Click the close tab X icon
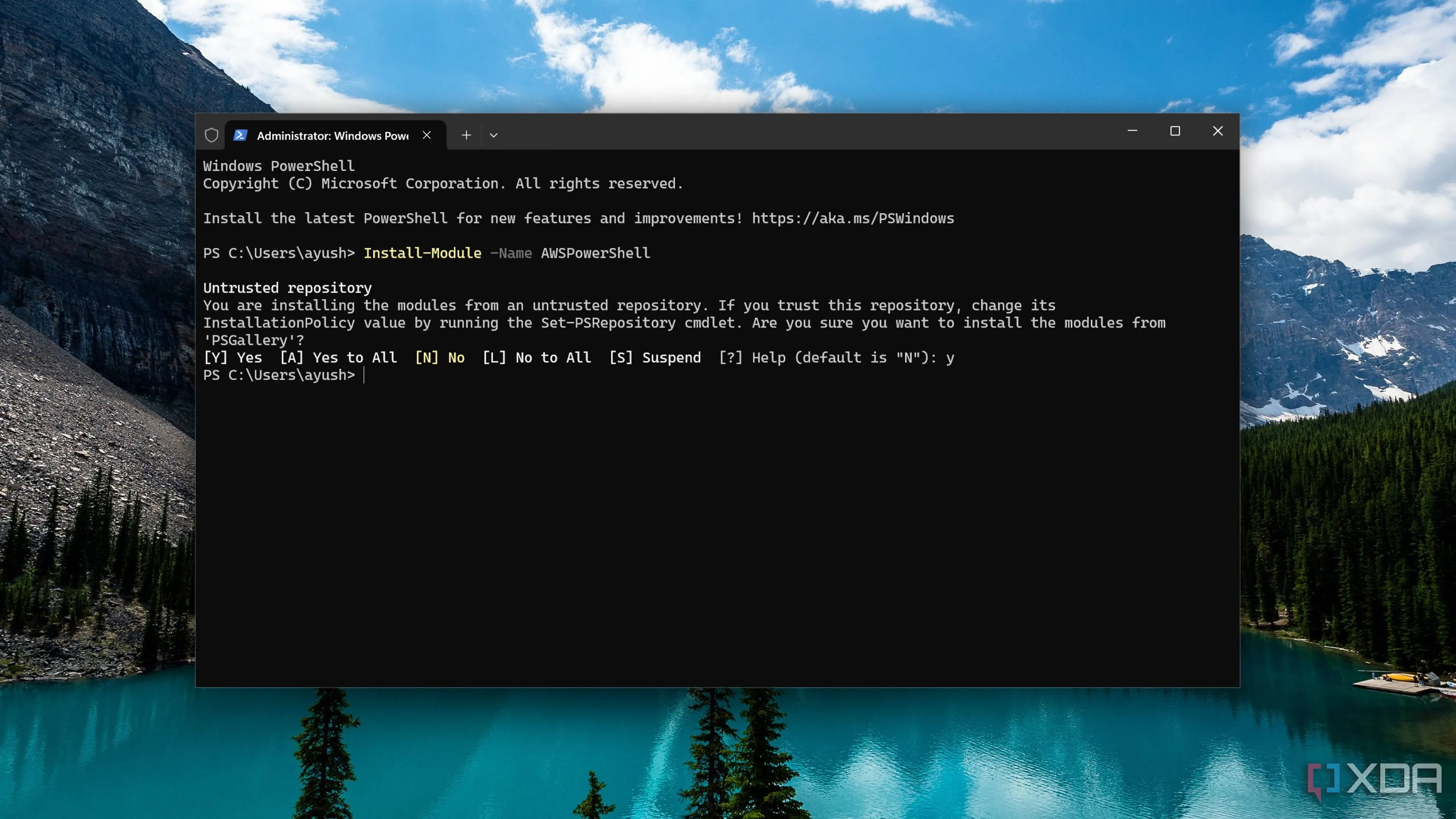The image size is (1456, 819). coord(427,135)
